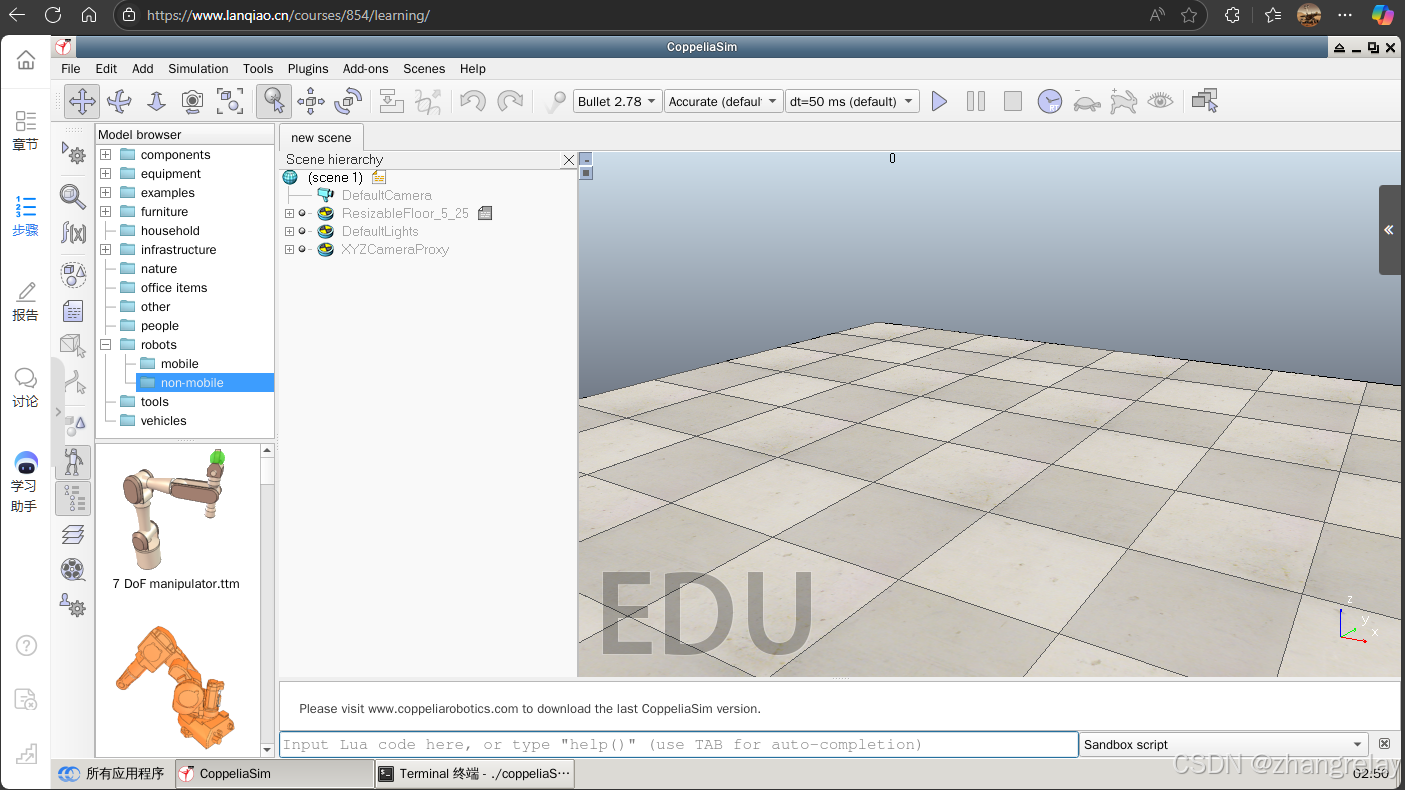Image resolution: width=1405 pixels, height=790 pixels.
Task: Open the Tools menu
Action: [258, 69]
